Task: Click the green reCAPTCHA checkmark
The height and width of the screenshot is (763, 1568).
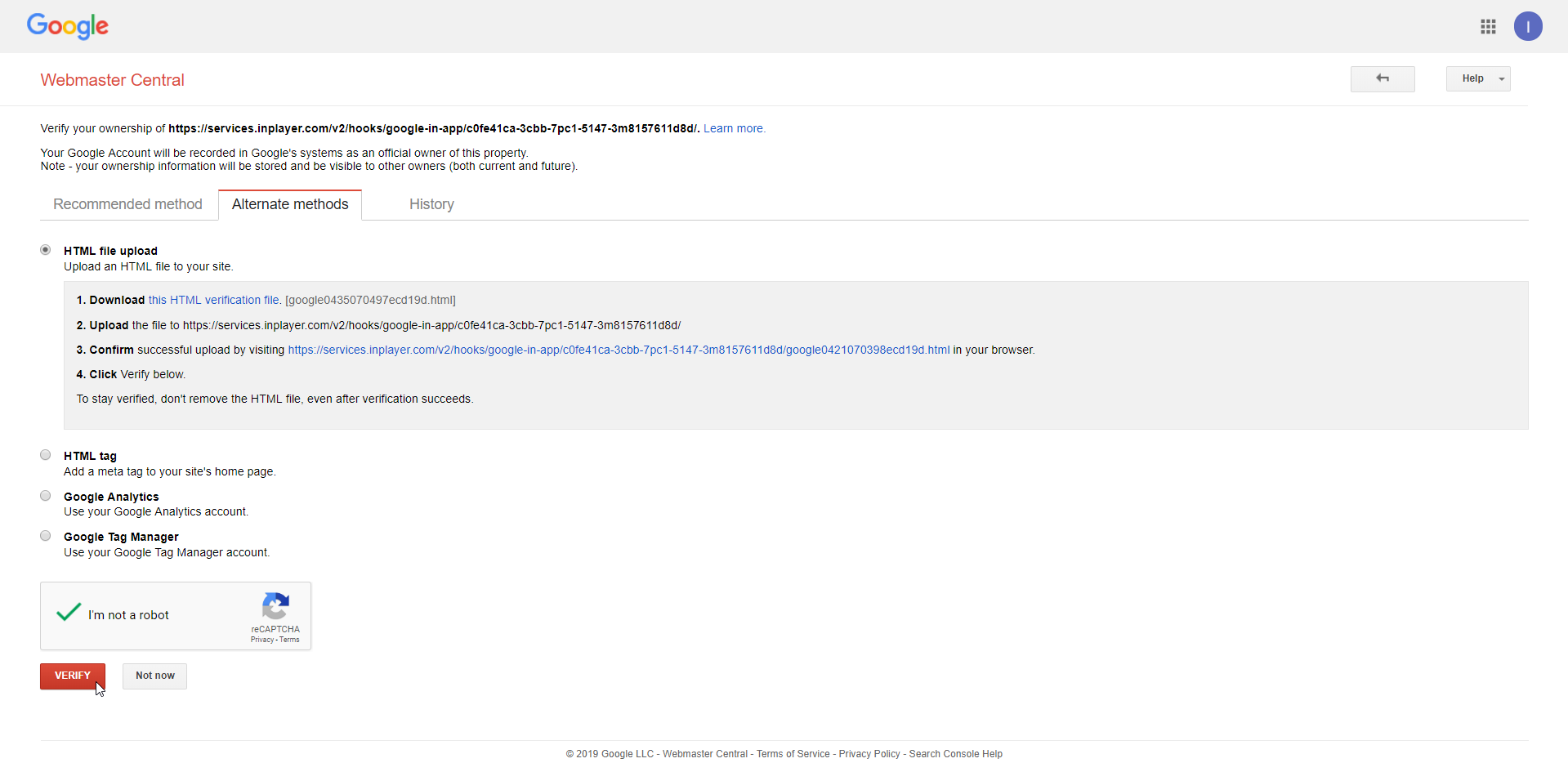Action: [x=69, y=612]
